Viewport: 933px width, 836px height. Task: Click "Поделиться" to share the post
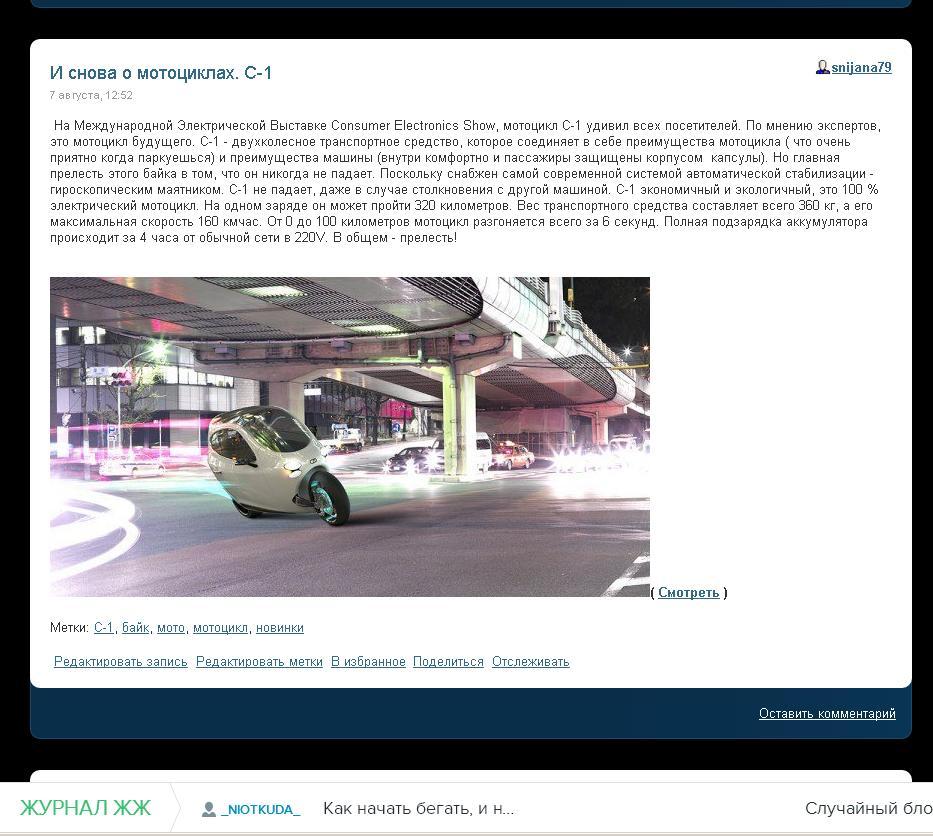pyautogui.click(x=448, y=662)
